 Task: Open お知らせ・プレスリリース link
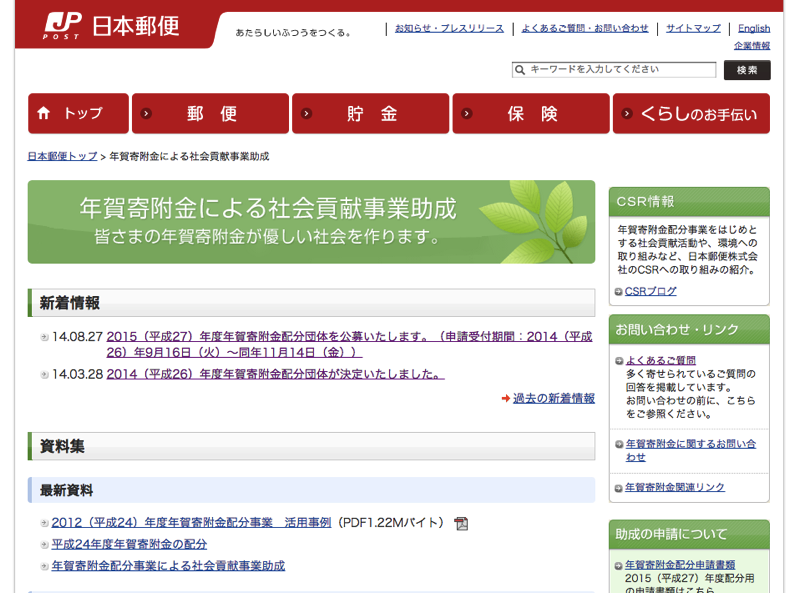point(449,29)
